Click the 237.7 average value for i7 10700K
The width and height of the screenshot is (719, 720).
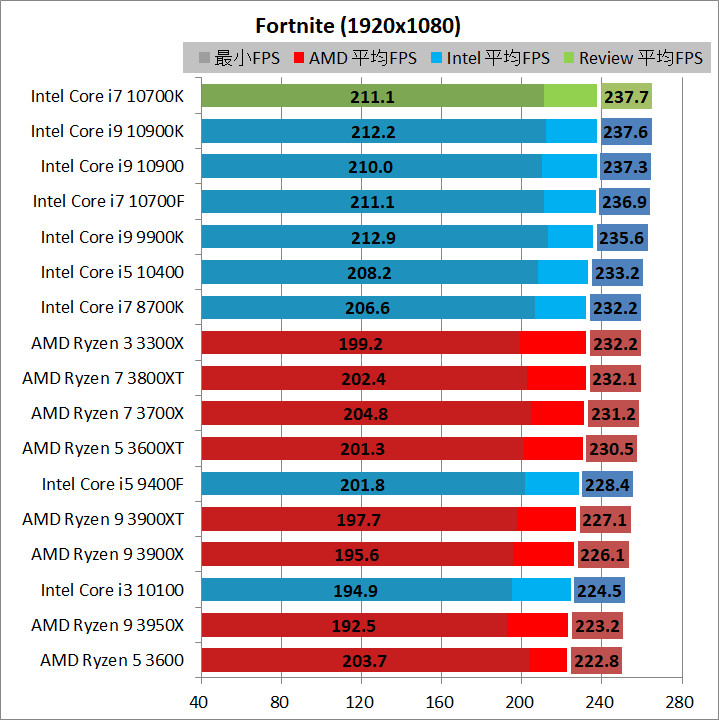coord(626,96)
